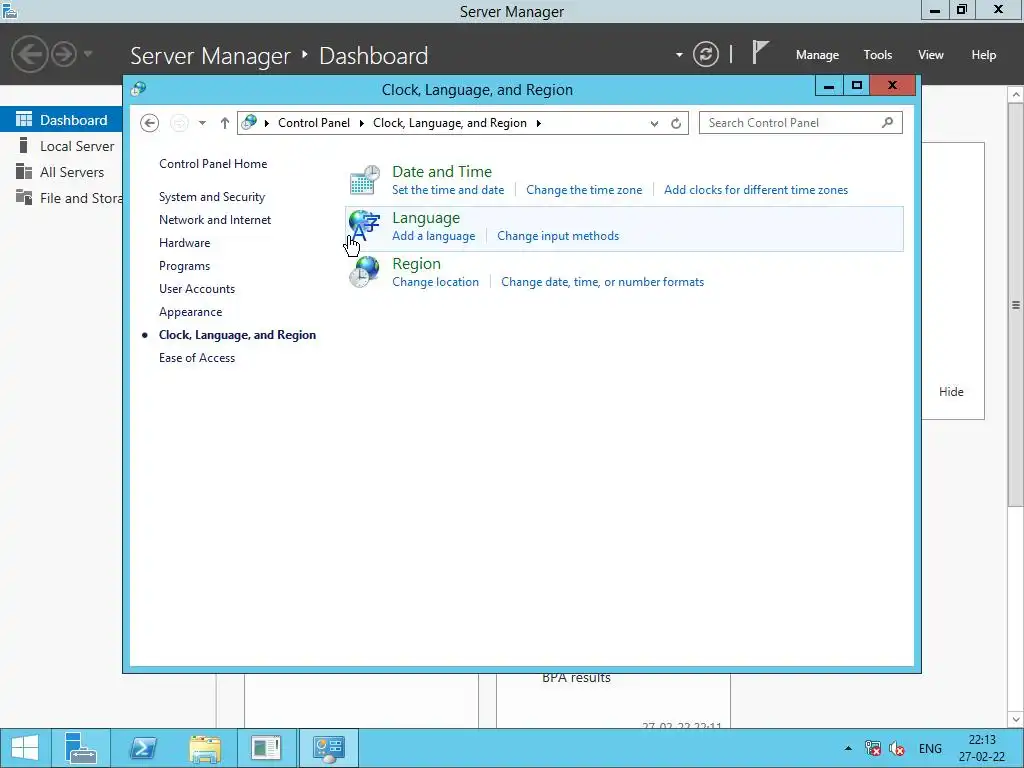Select Dashboard in Server Manager sidebar
This screenshot has width=1024, height=768.
pyautogui.click(x=61, y=120)
